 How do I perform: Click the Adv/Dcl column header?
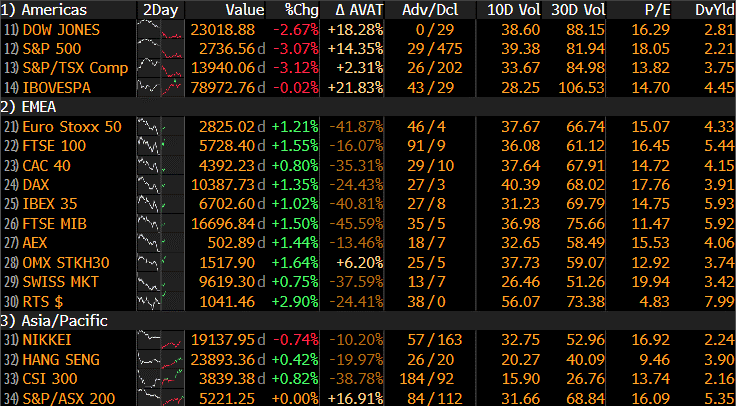click(x=430, y=10)
